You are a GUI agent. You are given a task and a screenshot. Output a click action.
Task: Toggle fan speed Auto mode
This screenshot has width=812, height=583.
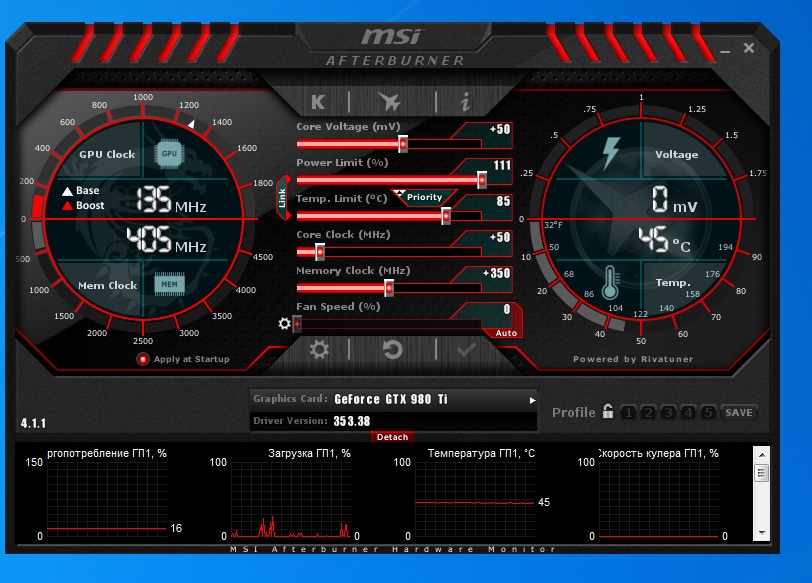(x=506, y=333)
